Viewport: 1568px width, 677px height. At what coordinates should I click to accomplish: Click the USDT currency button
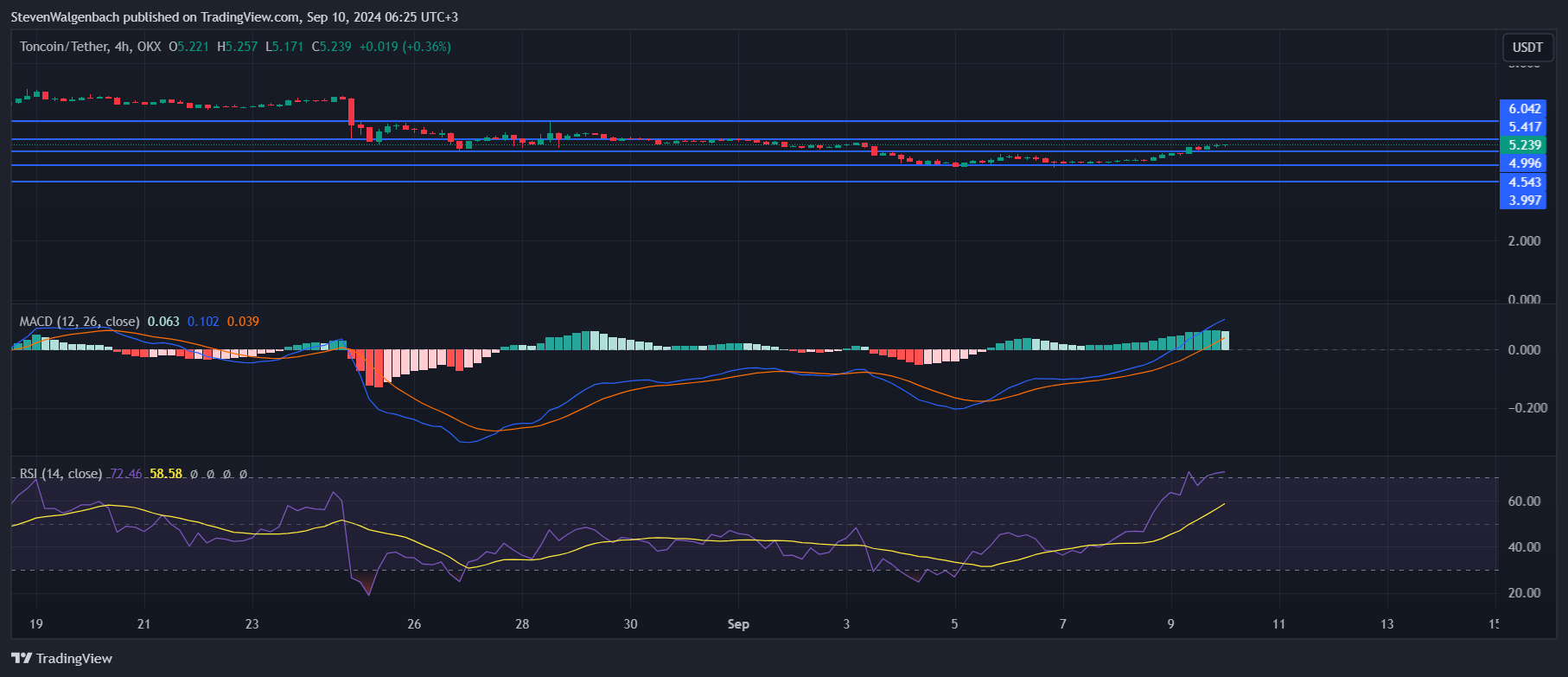[1527, 48]
